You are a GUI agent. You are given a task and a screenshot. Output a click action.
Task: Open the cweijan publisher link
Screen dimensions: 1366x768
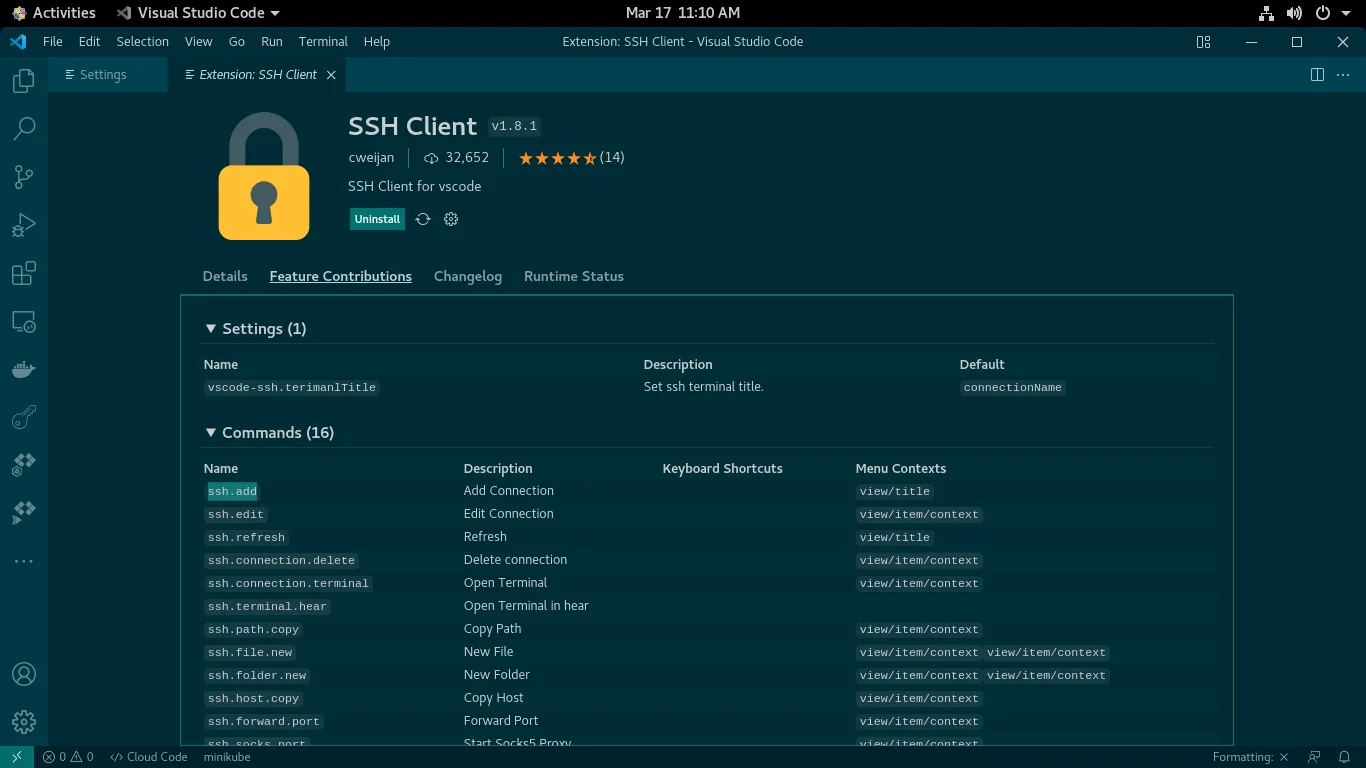click(x=371, y=158)
